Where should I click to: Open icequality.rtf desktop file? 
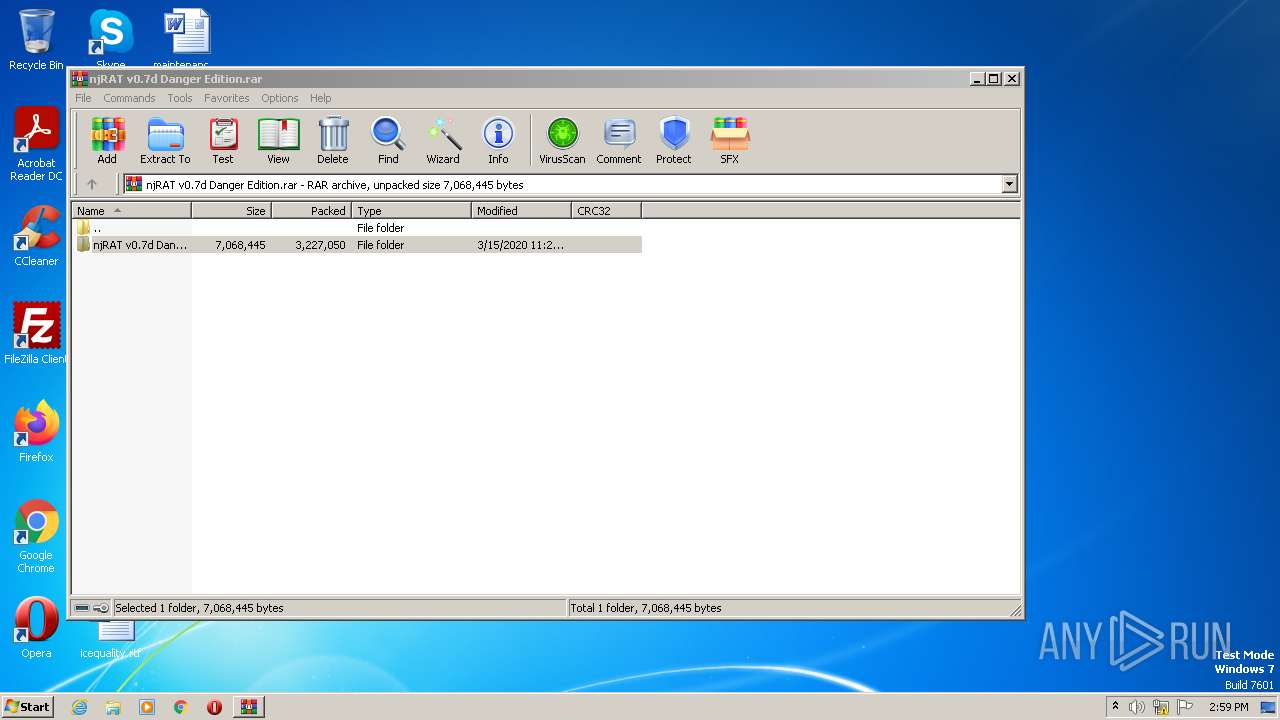pyautogui.click(x=113, y=638)
